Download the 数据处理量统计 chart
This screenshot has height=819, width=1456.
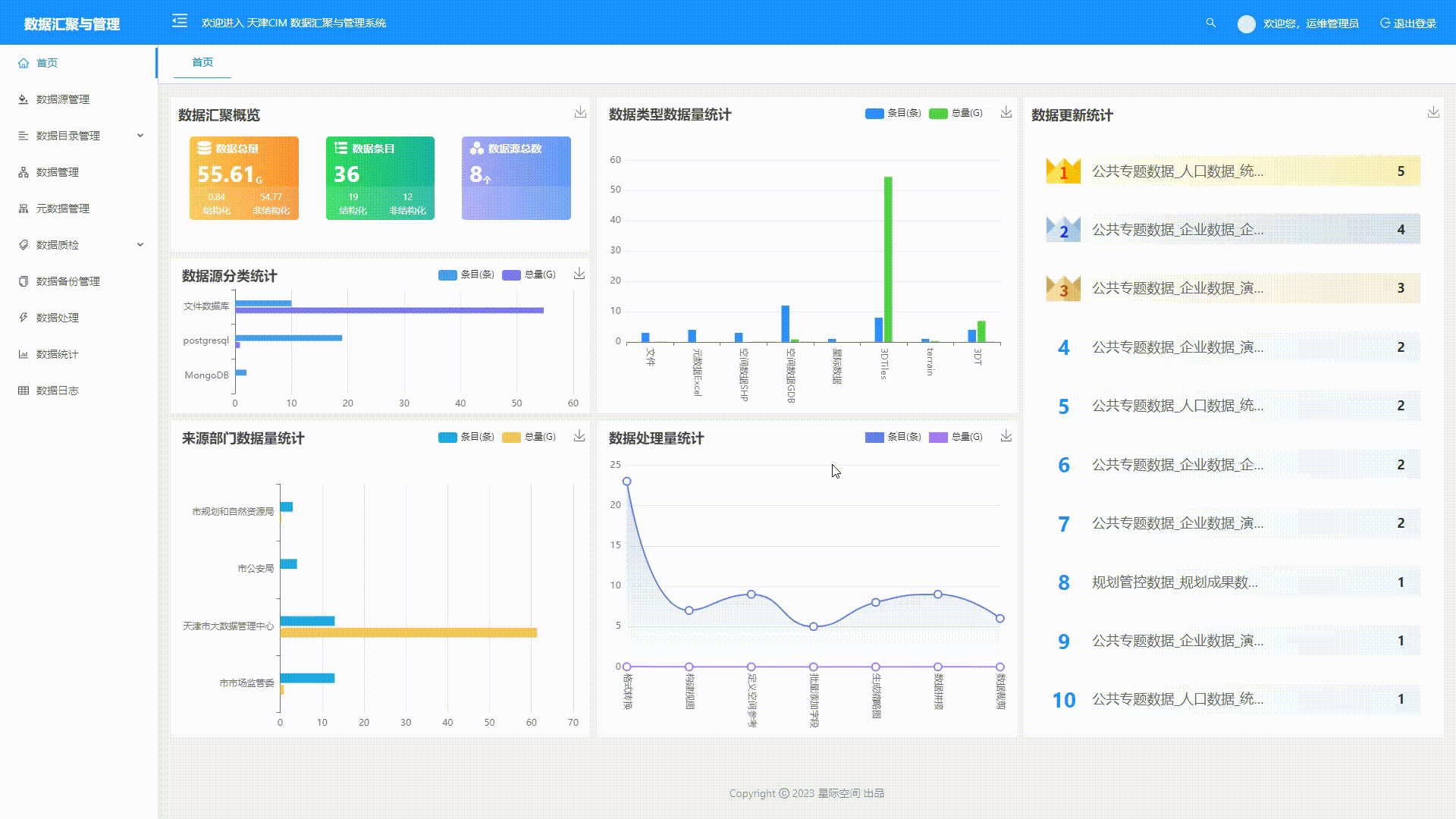point(1006,436)
